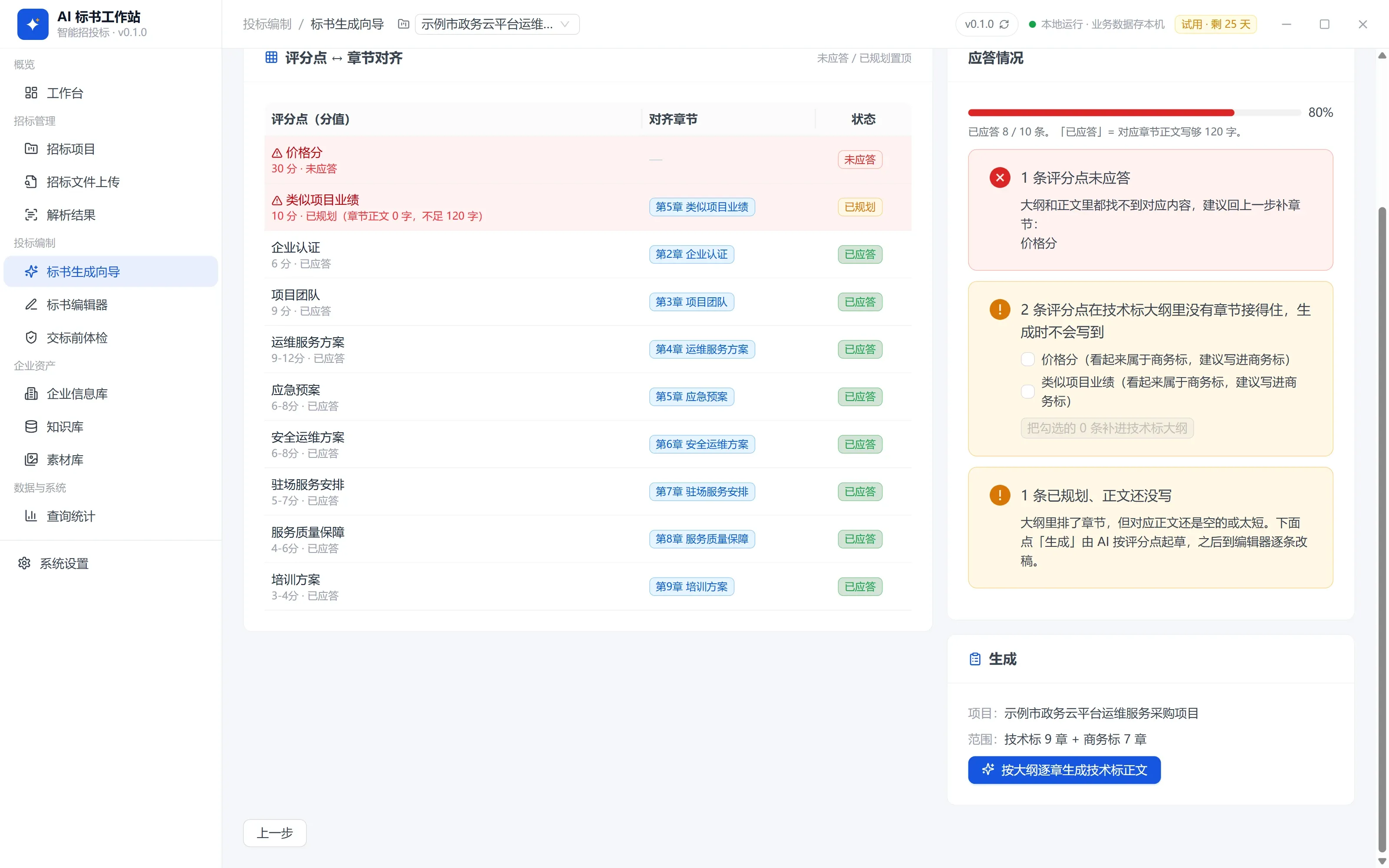
Task: Click the clipboard icon beside 生成 heading
Action: 975,659
